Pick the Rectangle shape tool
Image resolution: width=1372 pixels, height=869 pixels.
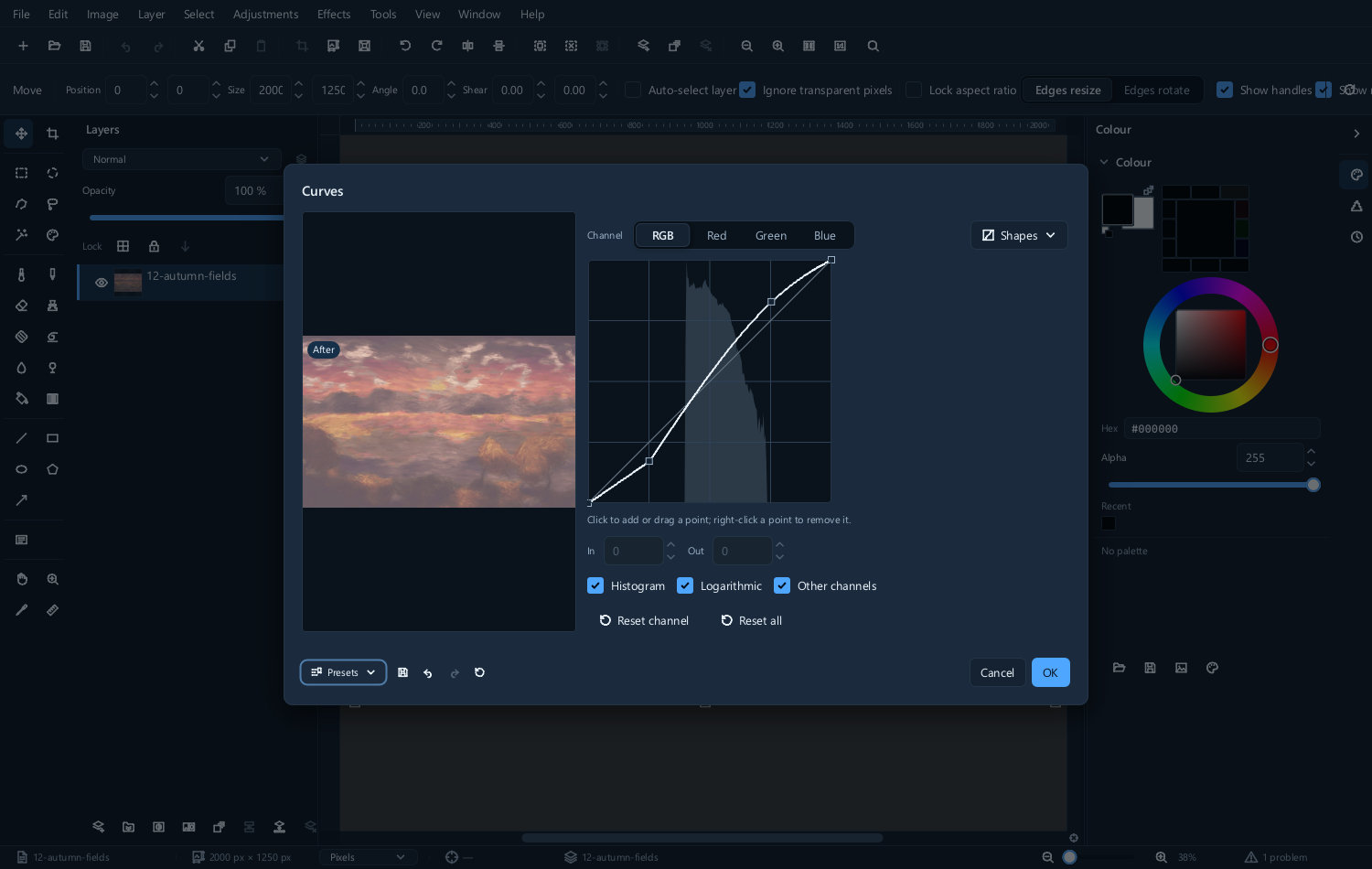pyautogui.click(x=52, y=438)
